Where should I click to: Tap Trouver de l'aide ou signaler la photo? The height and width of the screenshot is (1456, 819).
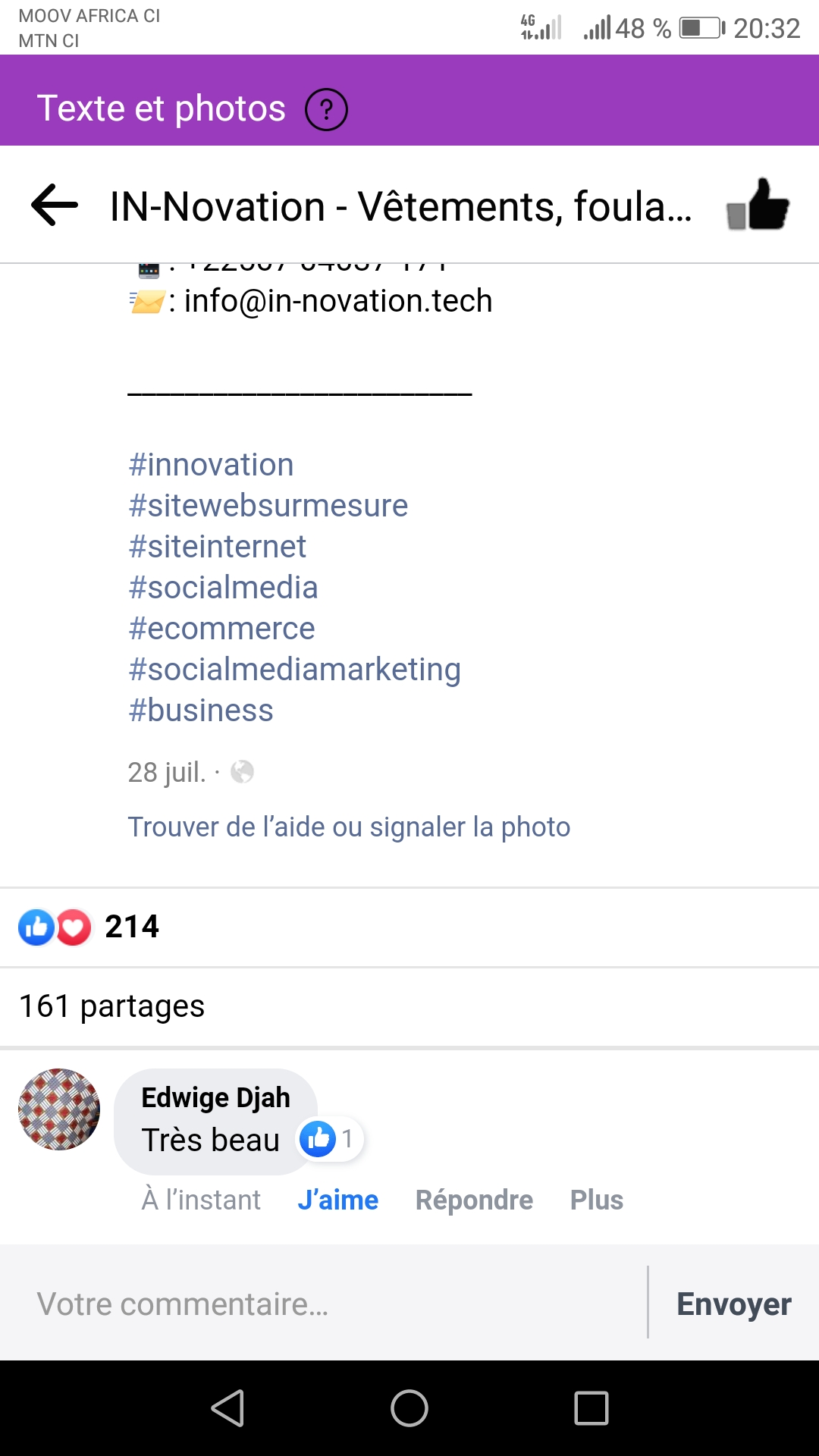pyautogui.click(x=349, y=827)
